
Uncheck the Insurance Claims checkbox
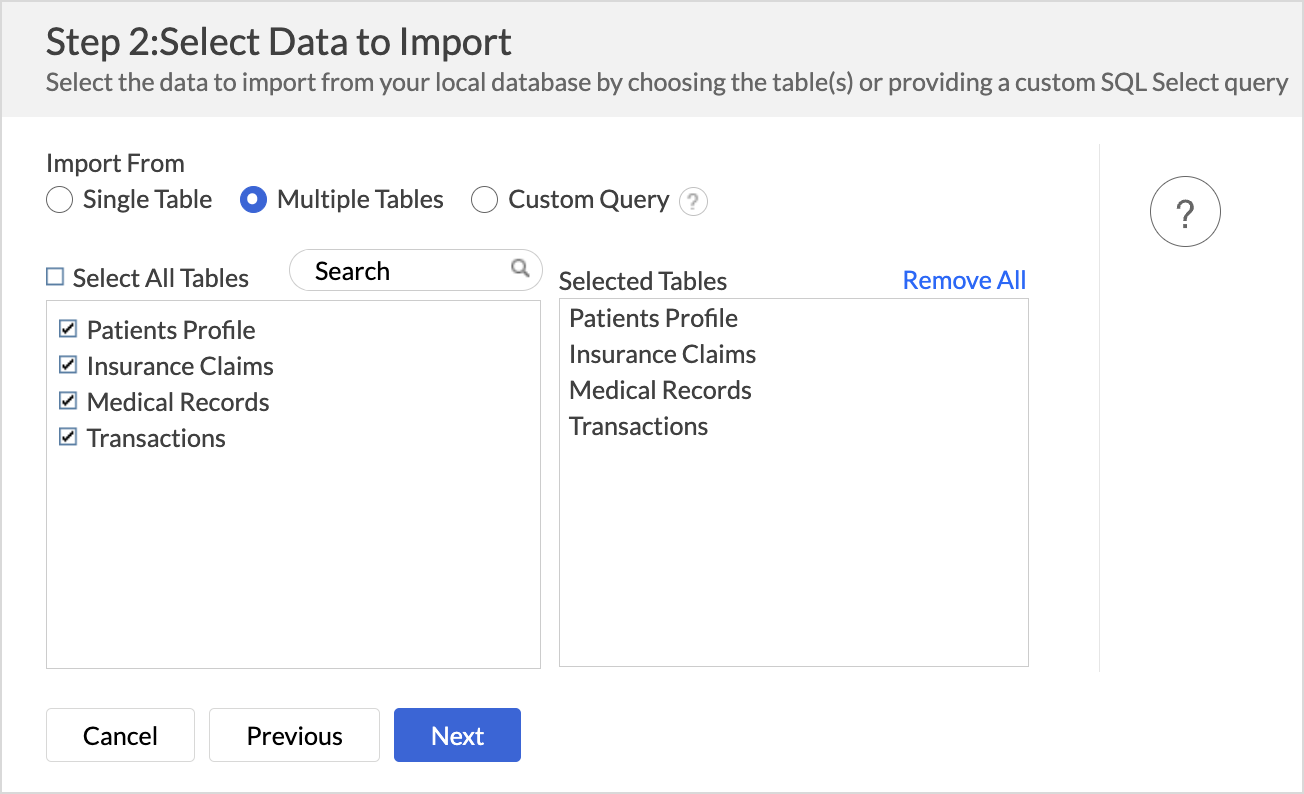[x=68, y=365]
